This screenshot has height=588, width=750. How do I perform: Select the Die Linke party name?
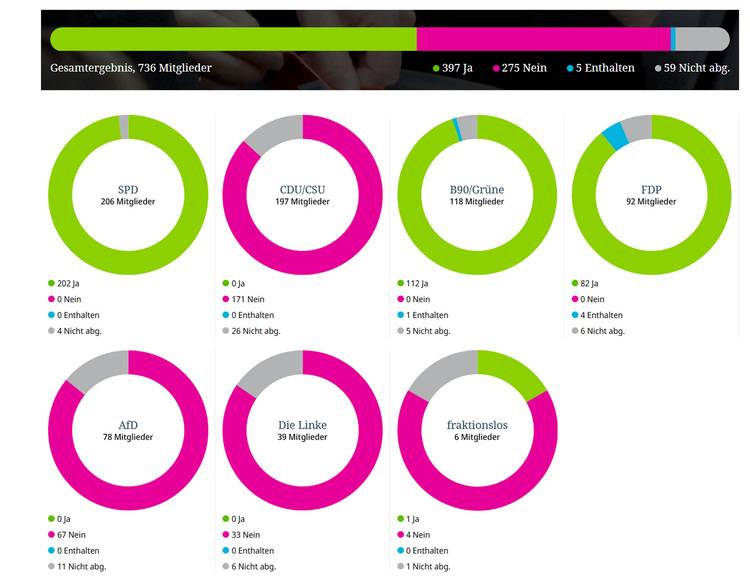pos(302,424)
